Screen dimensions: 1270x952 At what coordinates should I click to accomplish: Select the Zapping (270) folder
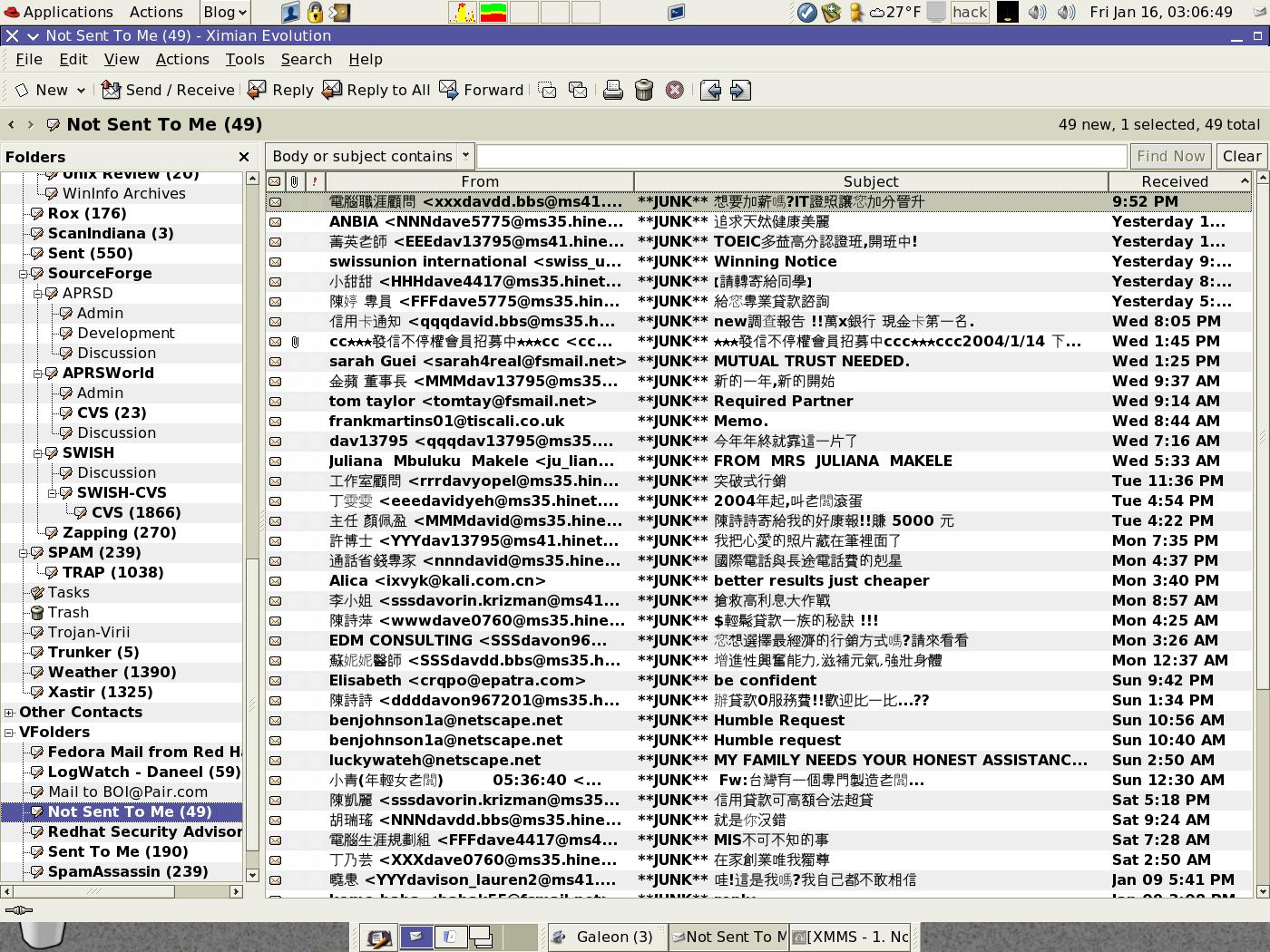[119, 532]
